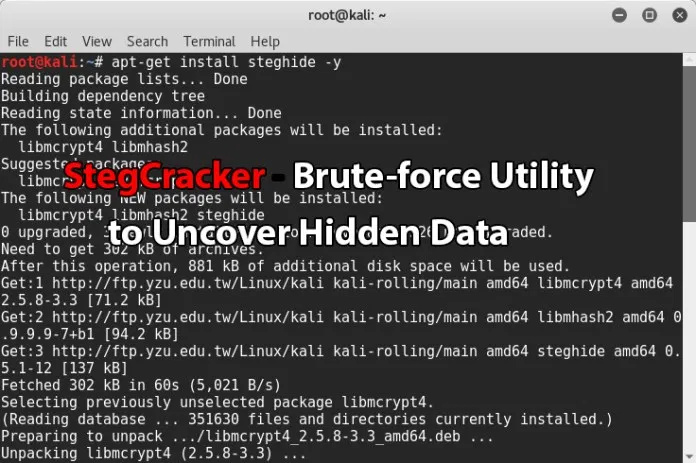Click the Get:3 steghide download URL
Screen dimensions: 696x463
pos(188,352)
